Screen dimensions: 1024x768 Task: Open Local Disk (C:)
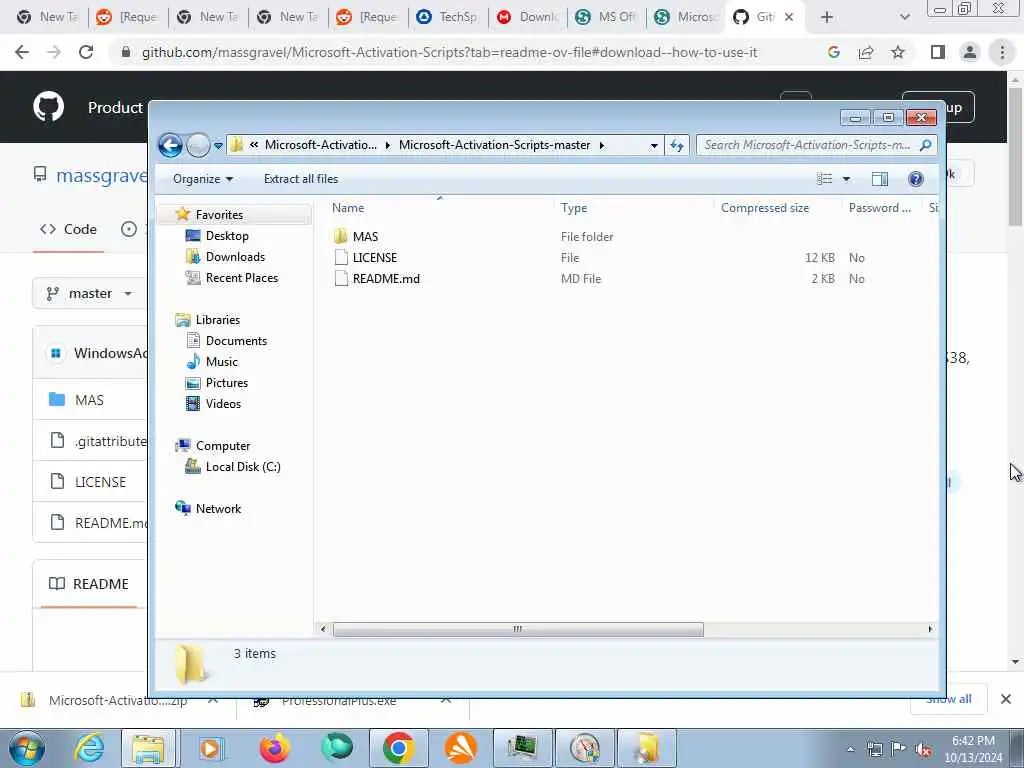pos(243,466)
